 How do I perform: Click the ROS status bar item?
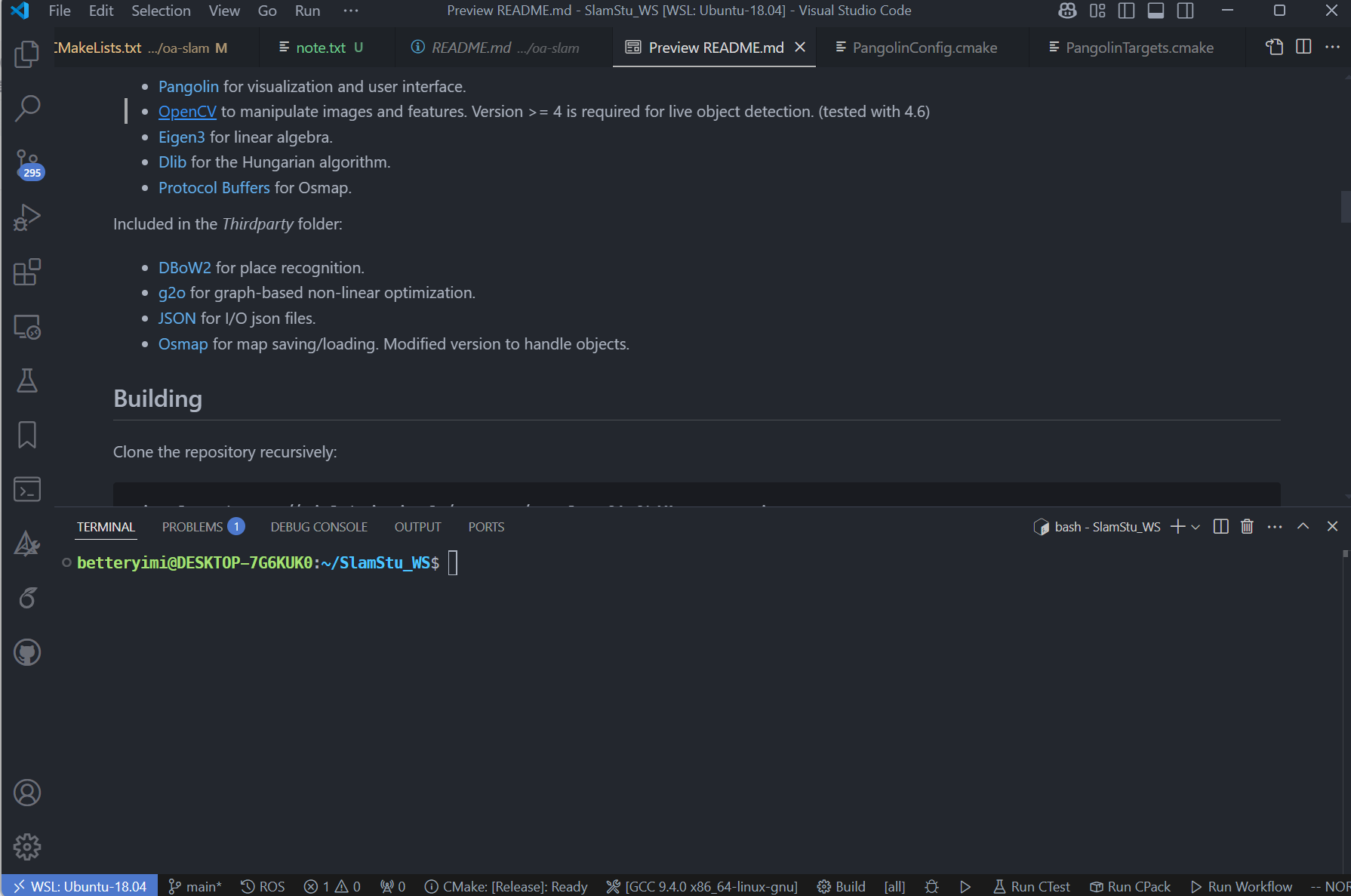point(263,886)
